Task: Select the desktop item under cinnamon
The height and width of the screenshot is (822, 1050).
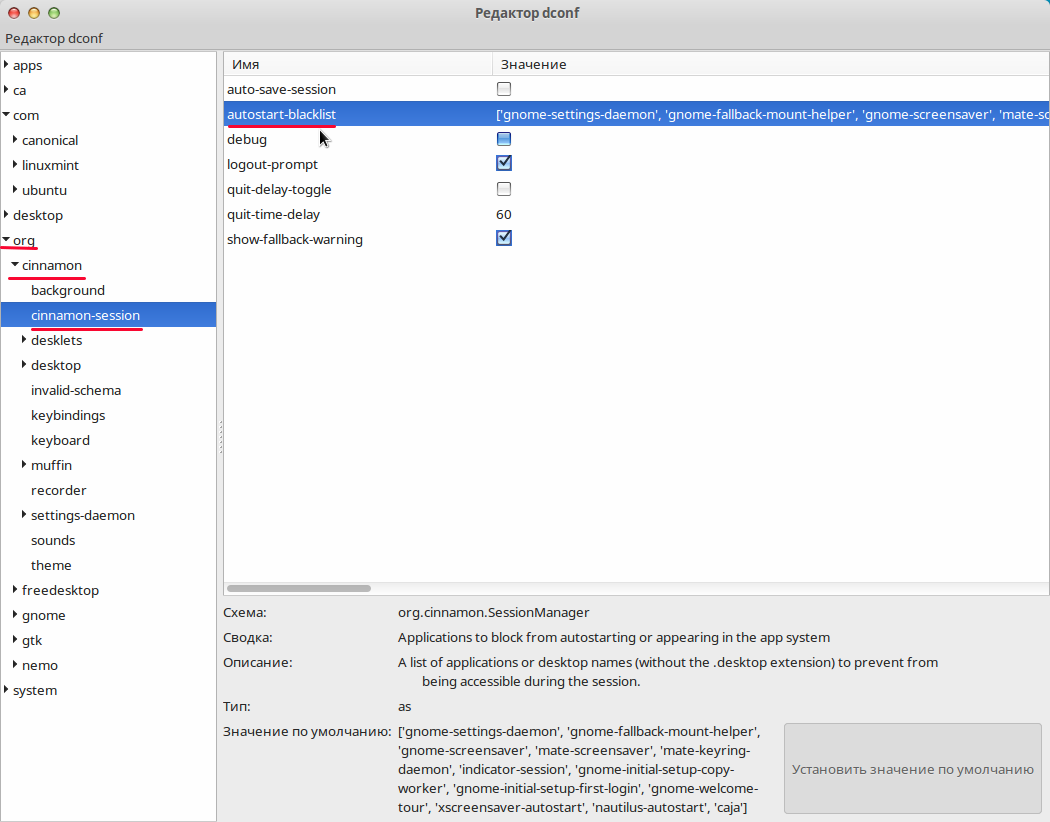Action: [x=56, y=365]
